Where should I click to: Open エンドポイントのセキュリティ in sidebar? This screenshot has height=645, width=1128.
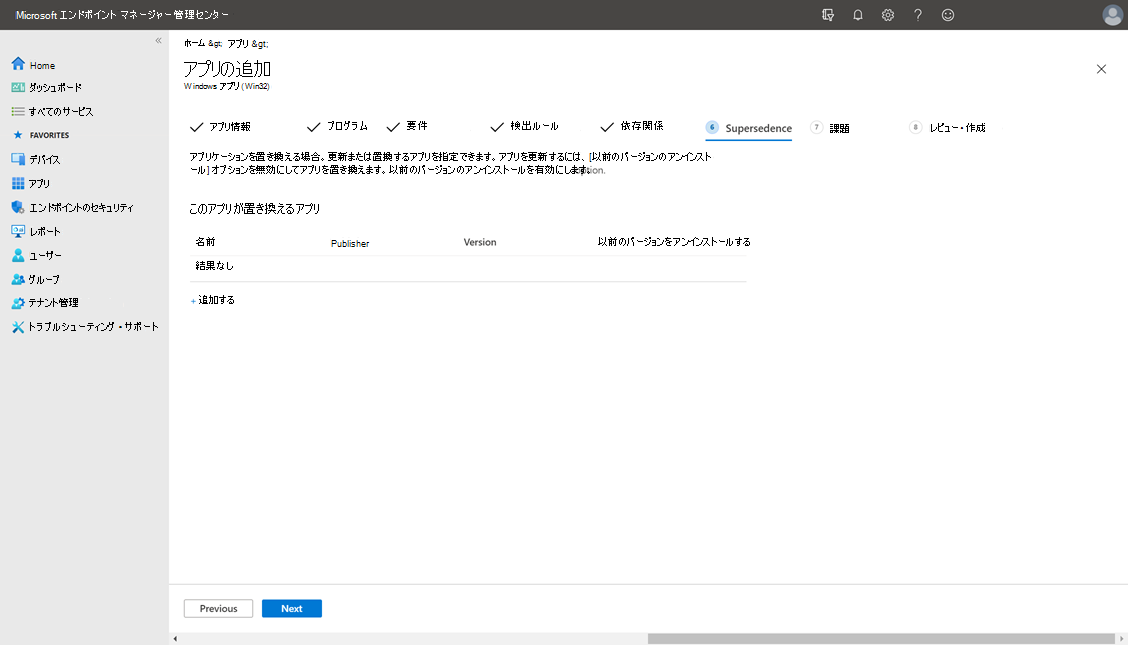pyautogui.click(x=80, y=207)
